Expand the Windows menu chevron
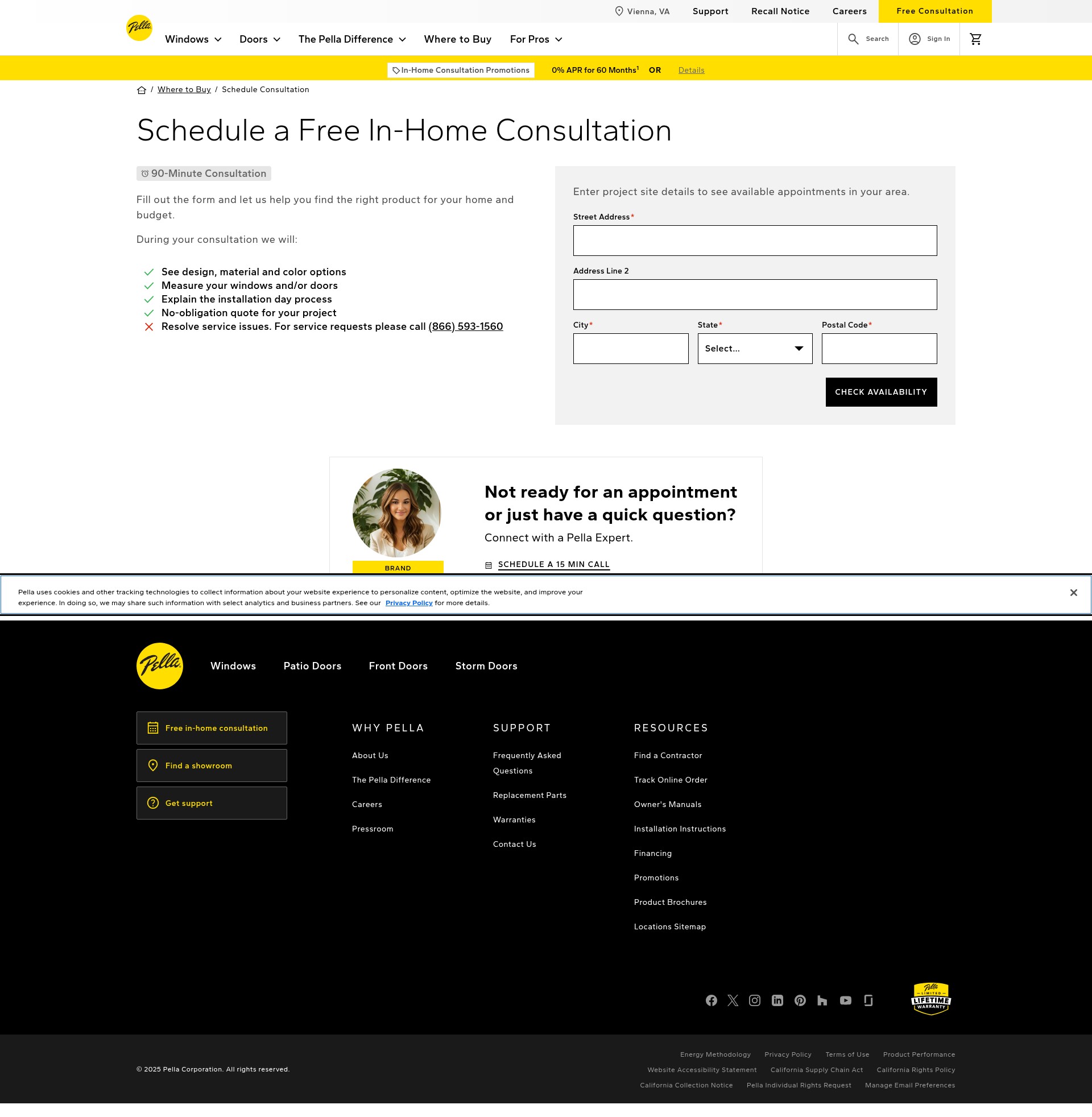Image resolution: width=1092 pixels, height=1117 pixels. (218, 40)
